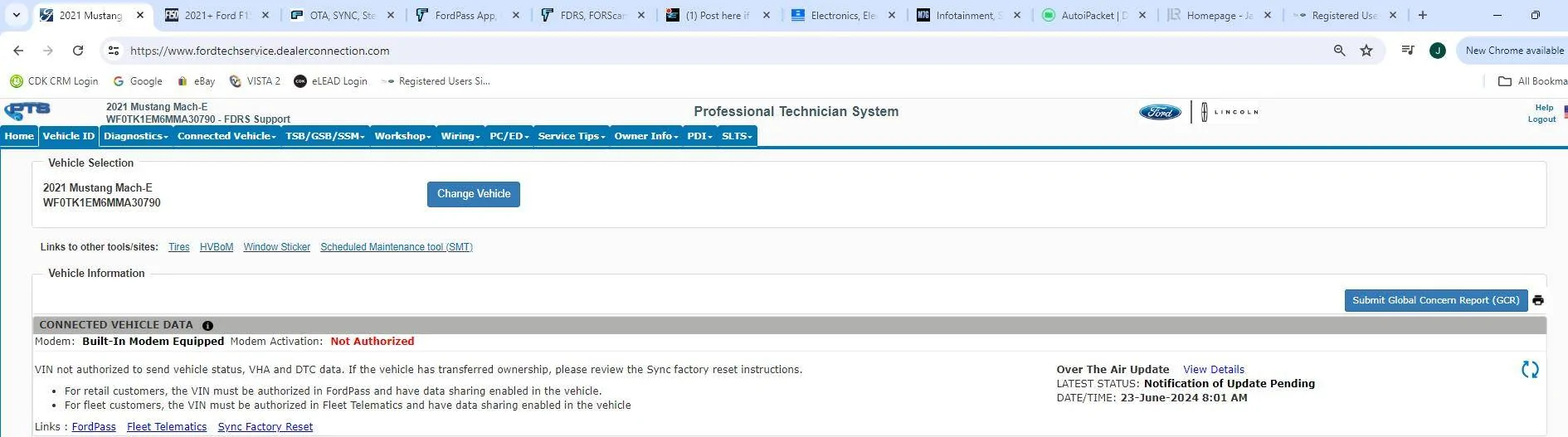
Task: Bookmark this page with star icon
Action: coord(1366,51)
